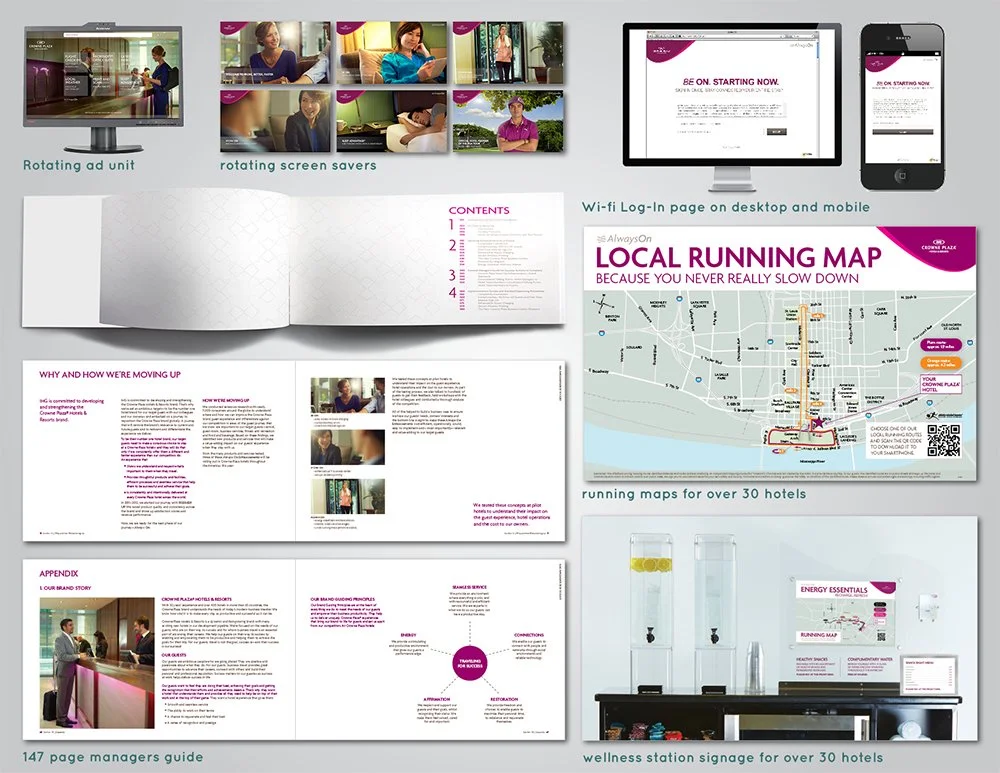Click 'BECAUSE YOU NEVER REALLY SLOW DOWN' subtitle
The height and width of the screenshot is (773, 1000).
click(727, 279)
